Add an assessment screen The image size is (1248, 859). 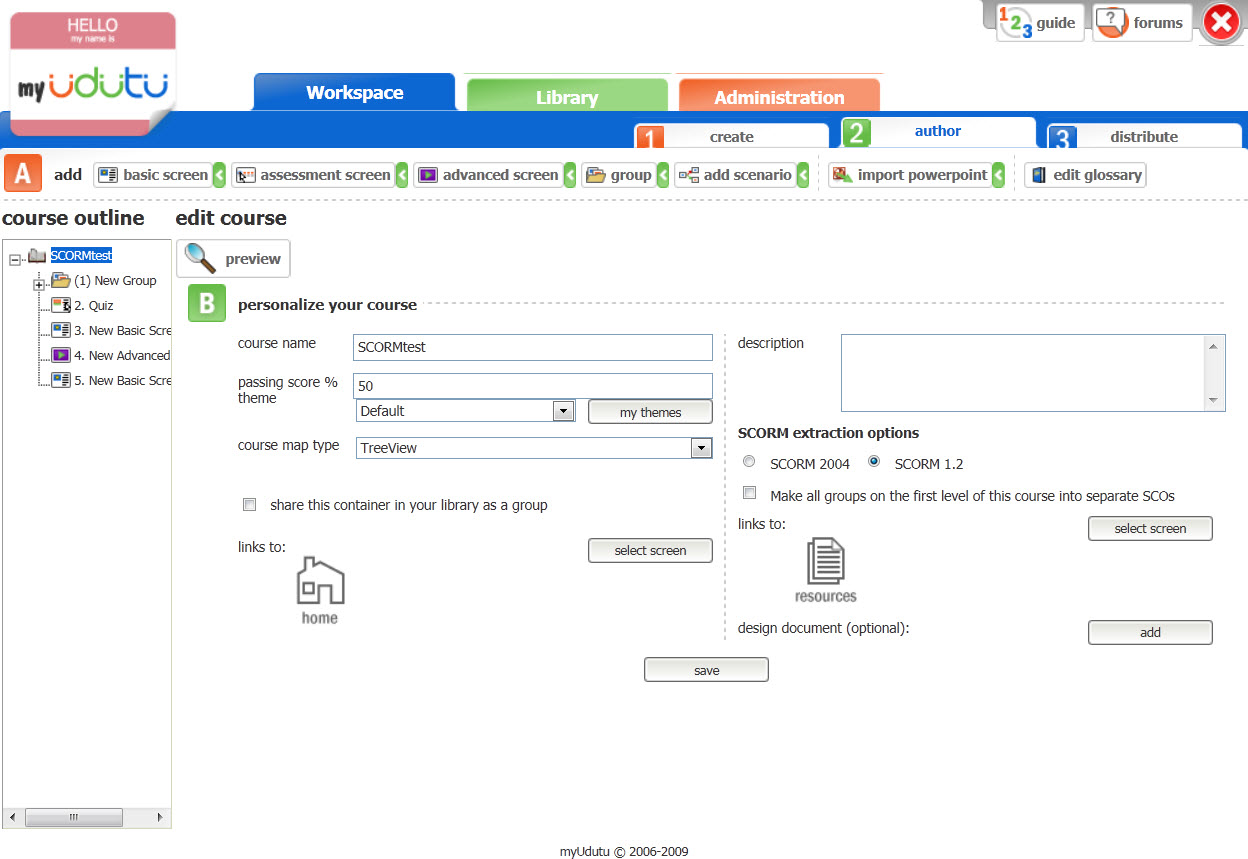point(316,174)
